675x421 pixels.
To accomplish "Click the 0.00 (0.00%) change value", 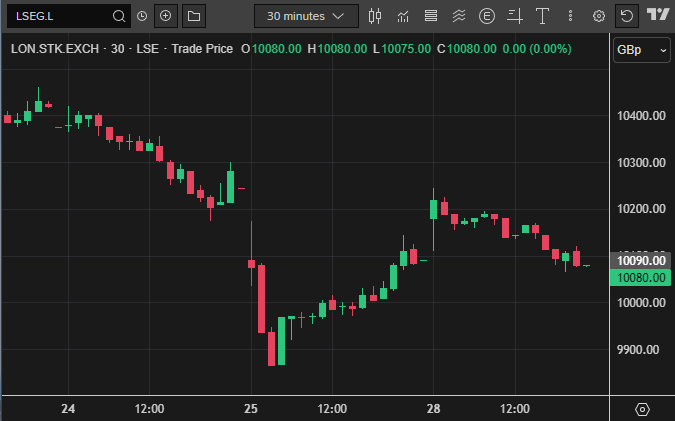I will click(537, 49).
